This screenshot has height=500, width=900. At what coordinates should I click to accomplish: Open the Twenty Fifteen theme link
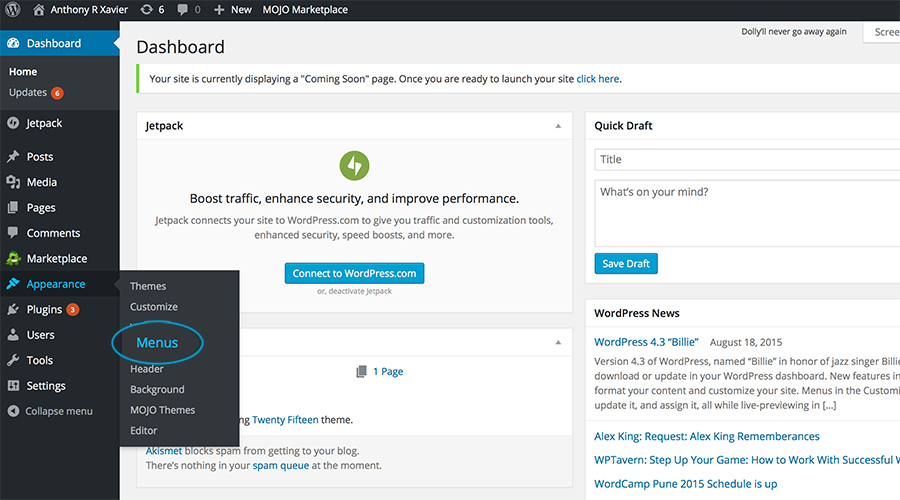pyautogui.click(x=285, y=420)
